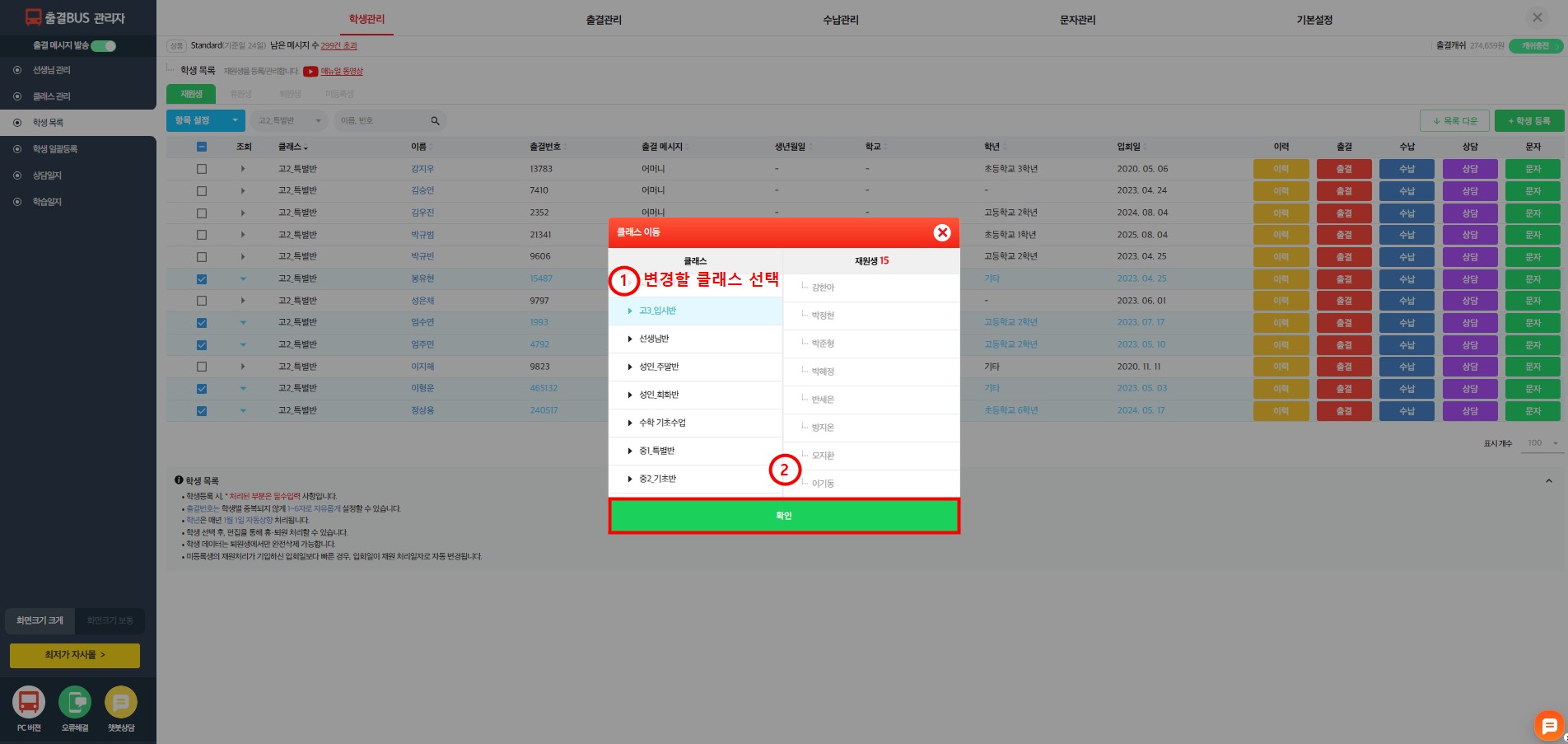Viewport: 1568px width, 744px height.
Task: Click the 최저가 자사몰 button
Action: coord(75,655)
